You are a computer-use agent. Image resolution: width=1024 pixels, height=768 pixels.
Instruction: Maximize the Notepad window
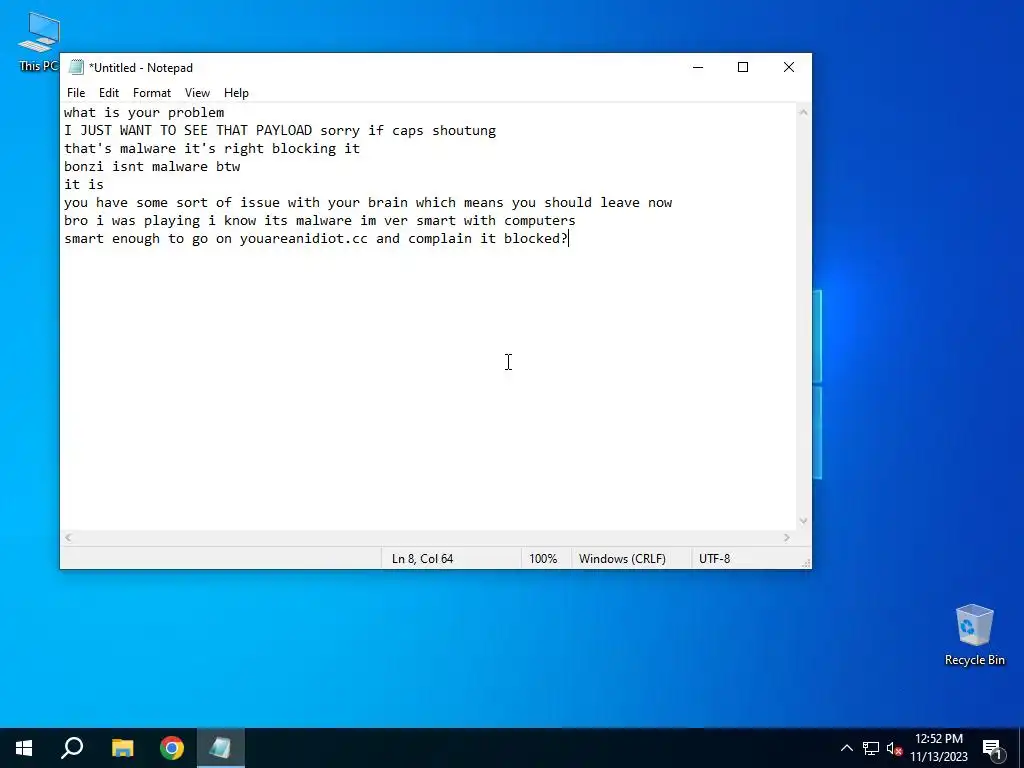click(x=743, y=67)
